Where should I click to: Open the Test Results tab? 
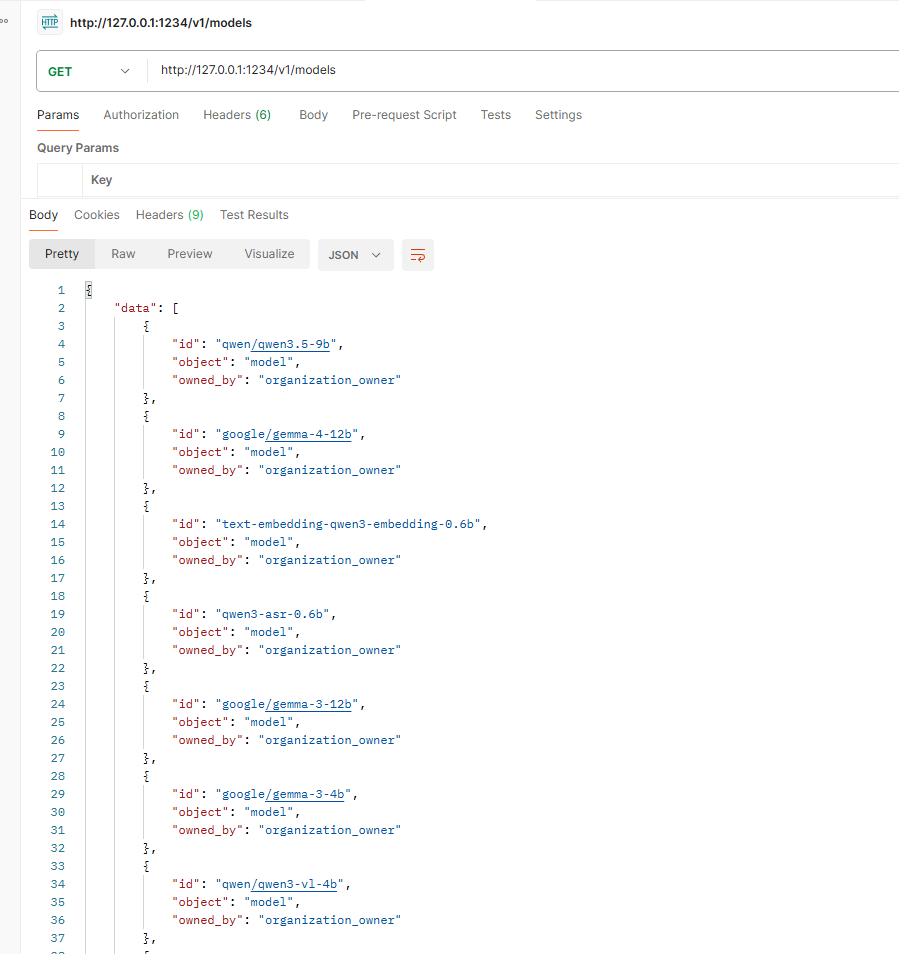(x=254, y=215)
